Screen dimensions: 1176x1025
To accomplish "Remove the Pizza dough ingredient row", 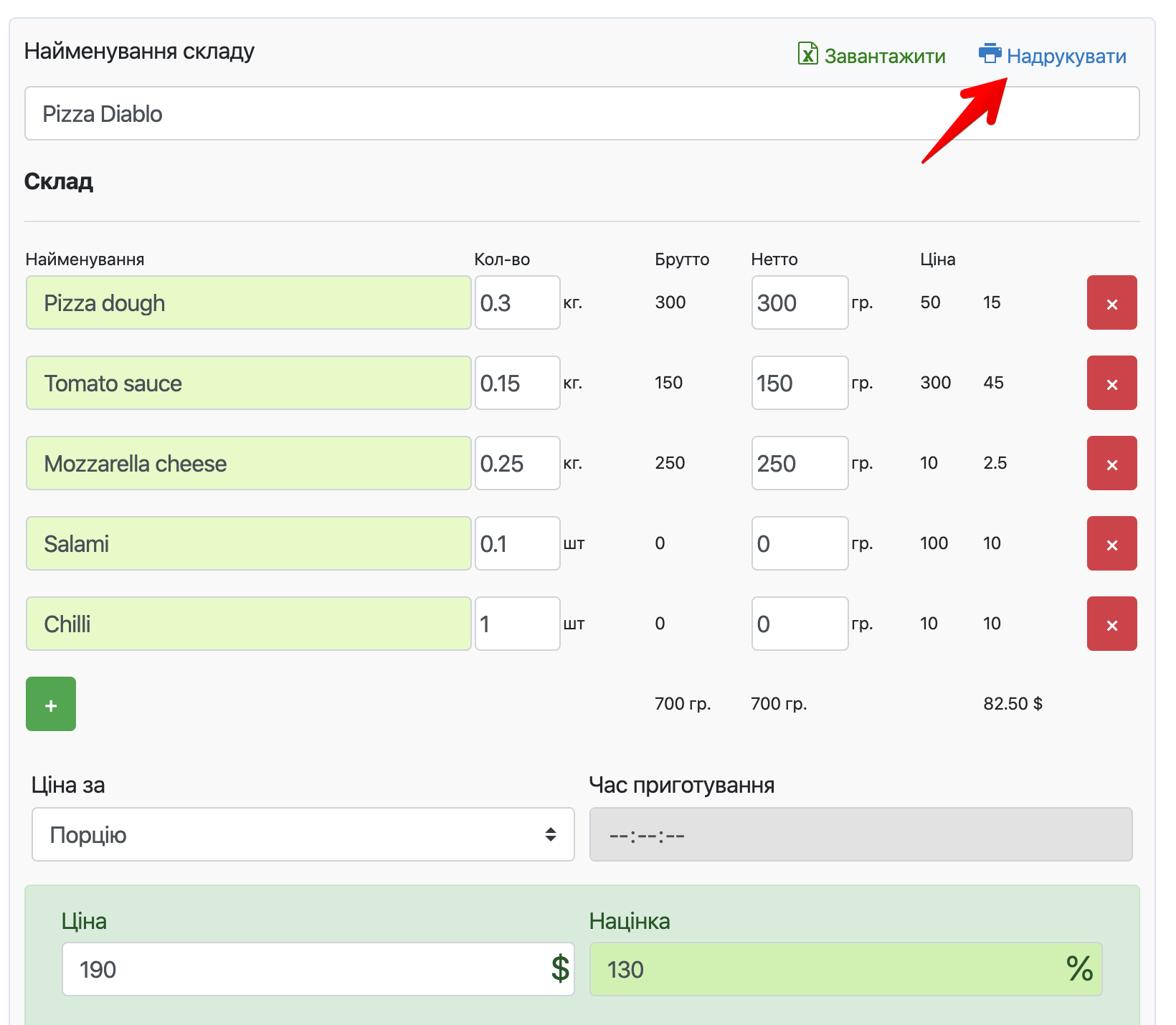I will click(1111, 303).
